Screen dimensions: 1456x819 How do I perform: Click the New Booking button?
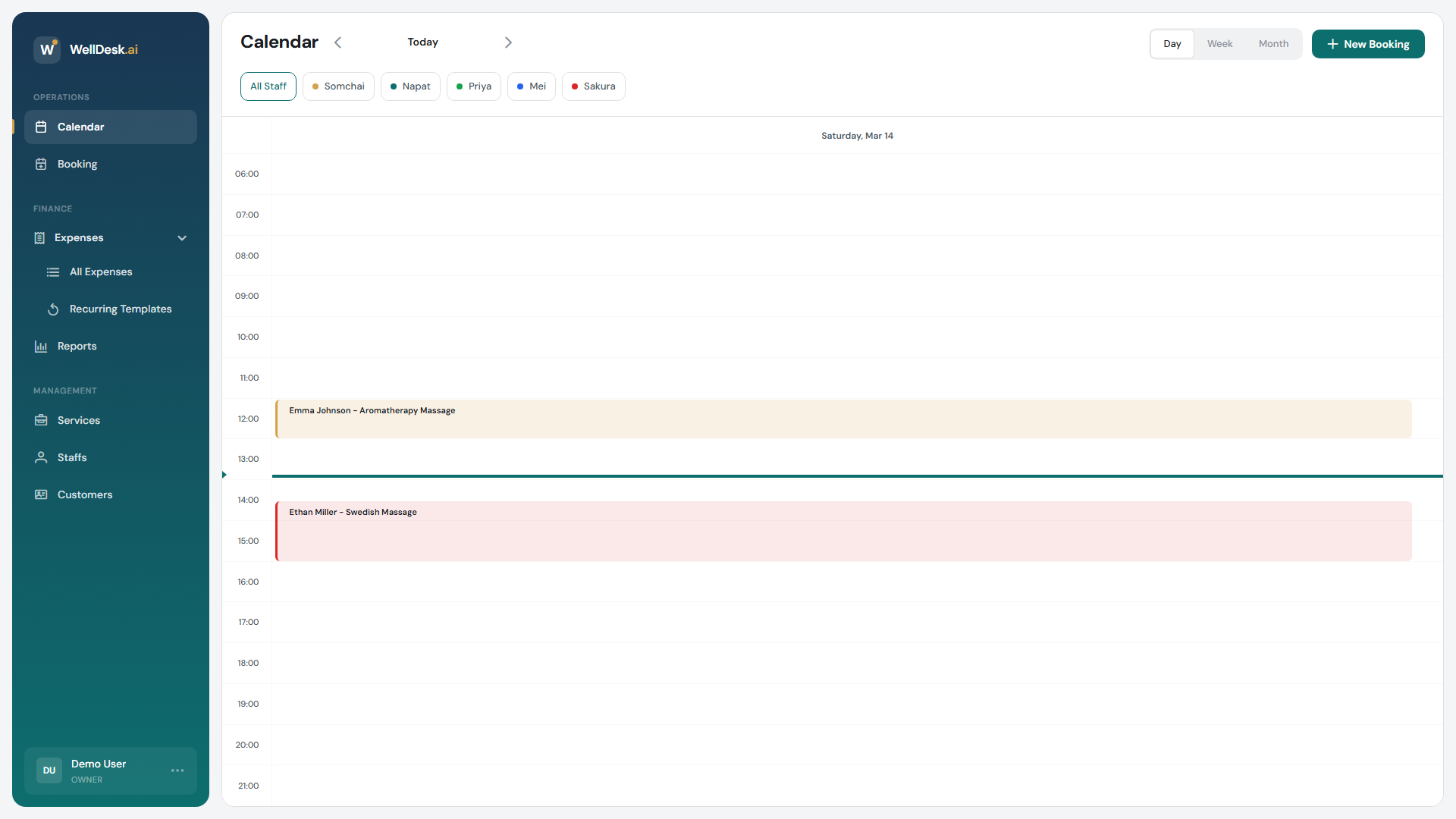[x=1368, y=44]
